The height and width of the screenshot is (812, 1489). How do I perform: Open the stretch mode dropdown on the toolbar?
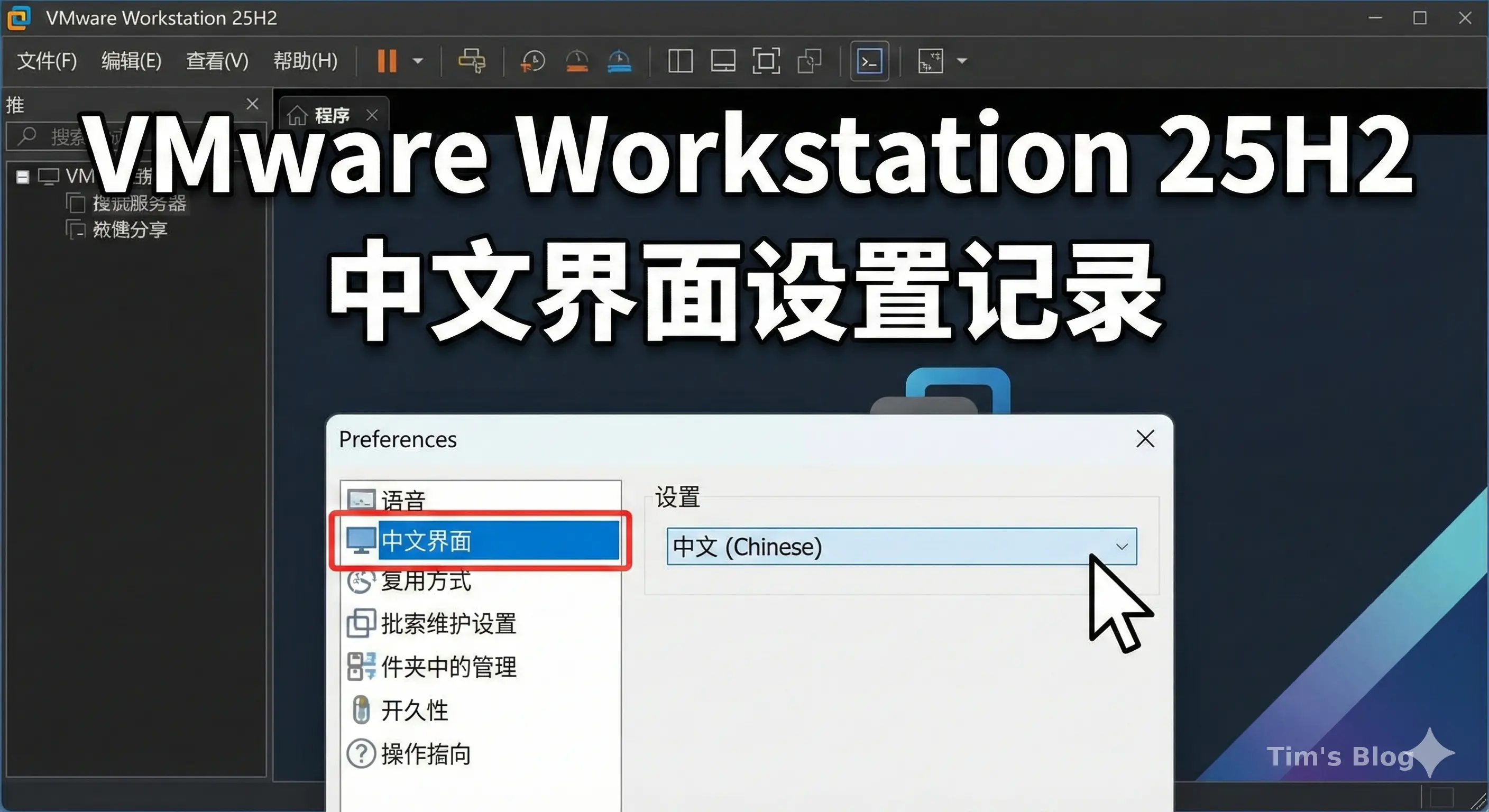coord(962,61)
